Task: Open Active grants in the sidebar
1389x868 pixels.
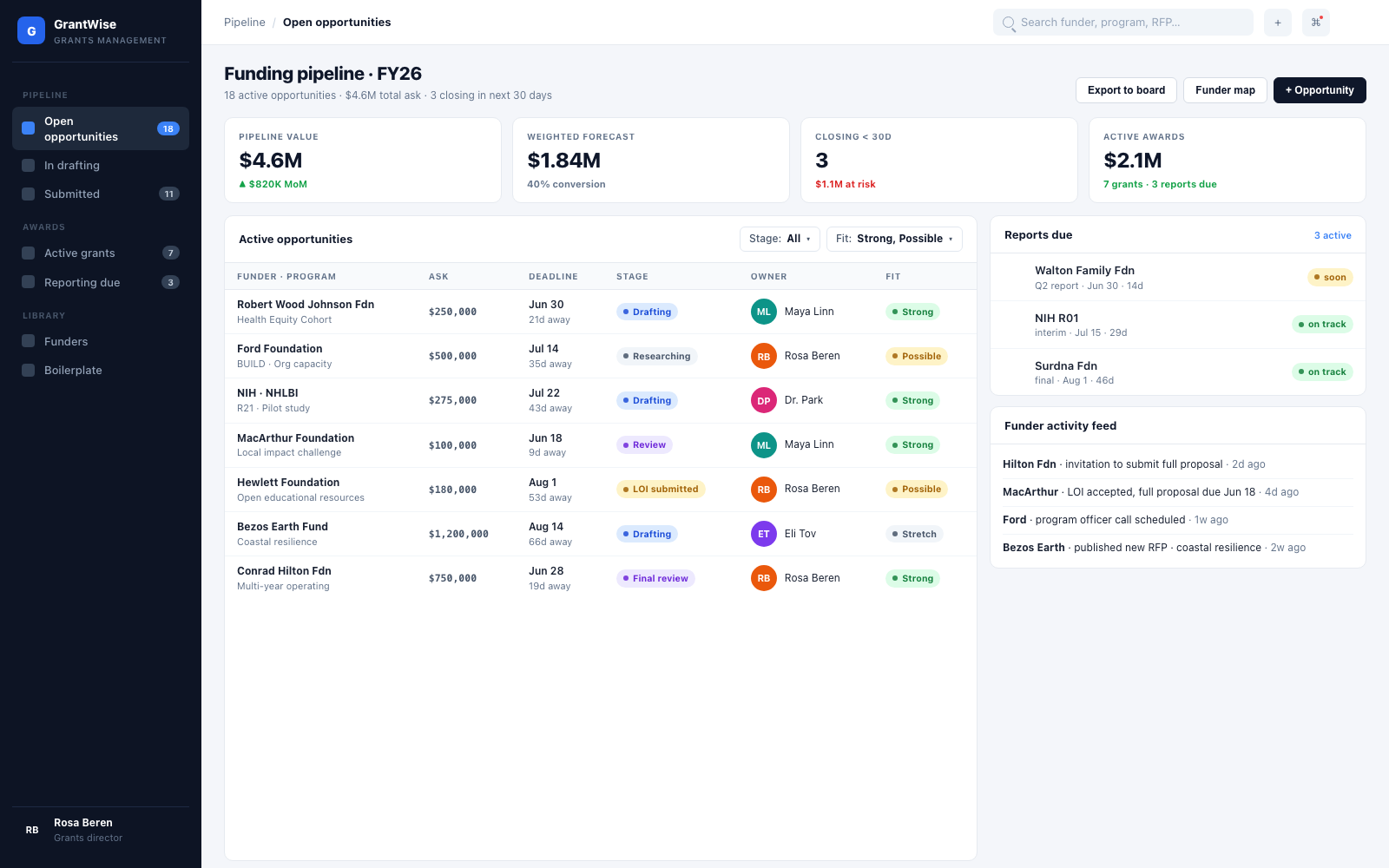Action: 101,253
